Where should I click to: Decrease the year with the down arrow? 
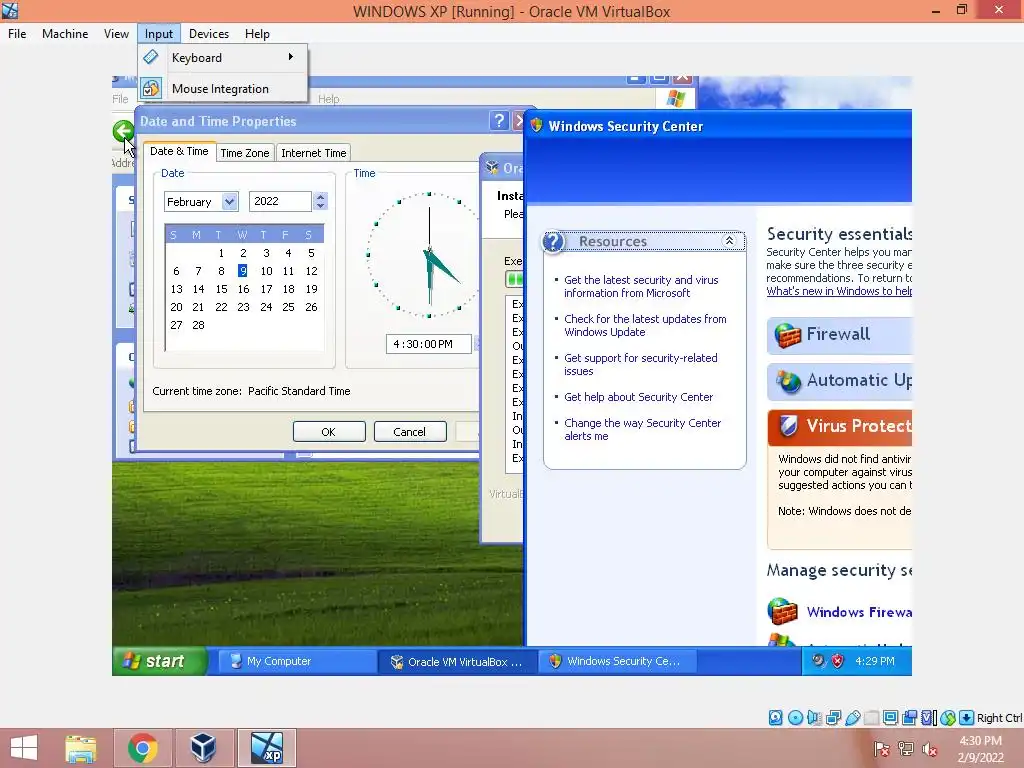[x=320, y=206]
